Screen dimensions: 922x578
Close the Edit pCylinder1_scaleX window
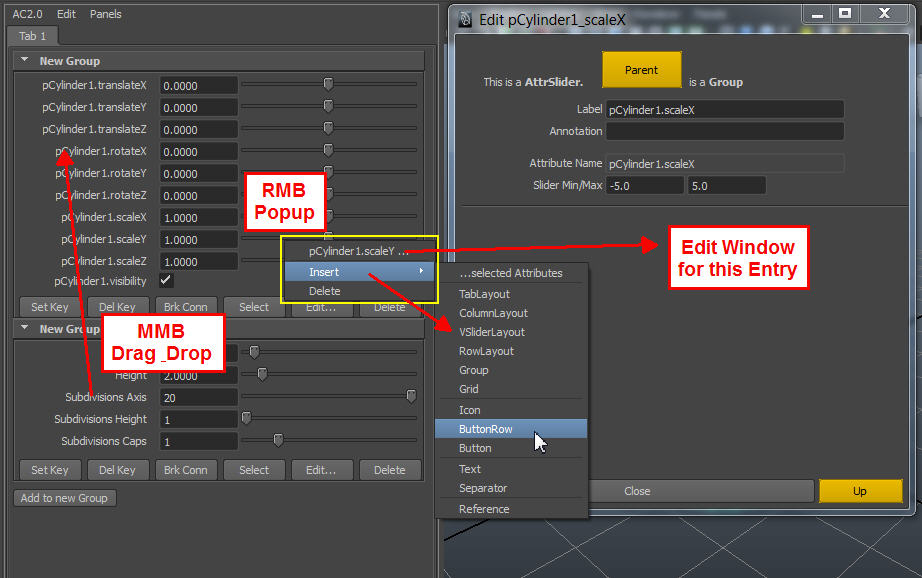(x=884, y=14)
